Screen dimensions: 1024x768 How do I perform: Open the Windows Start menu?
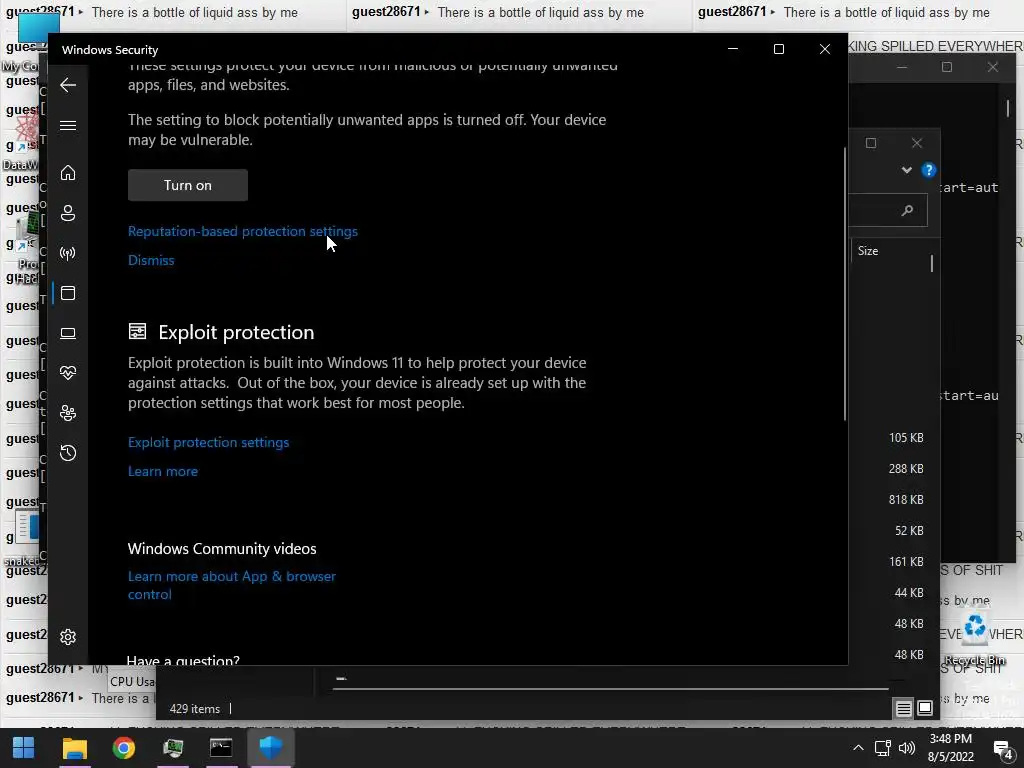click(x=24, y=748)
